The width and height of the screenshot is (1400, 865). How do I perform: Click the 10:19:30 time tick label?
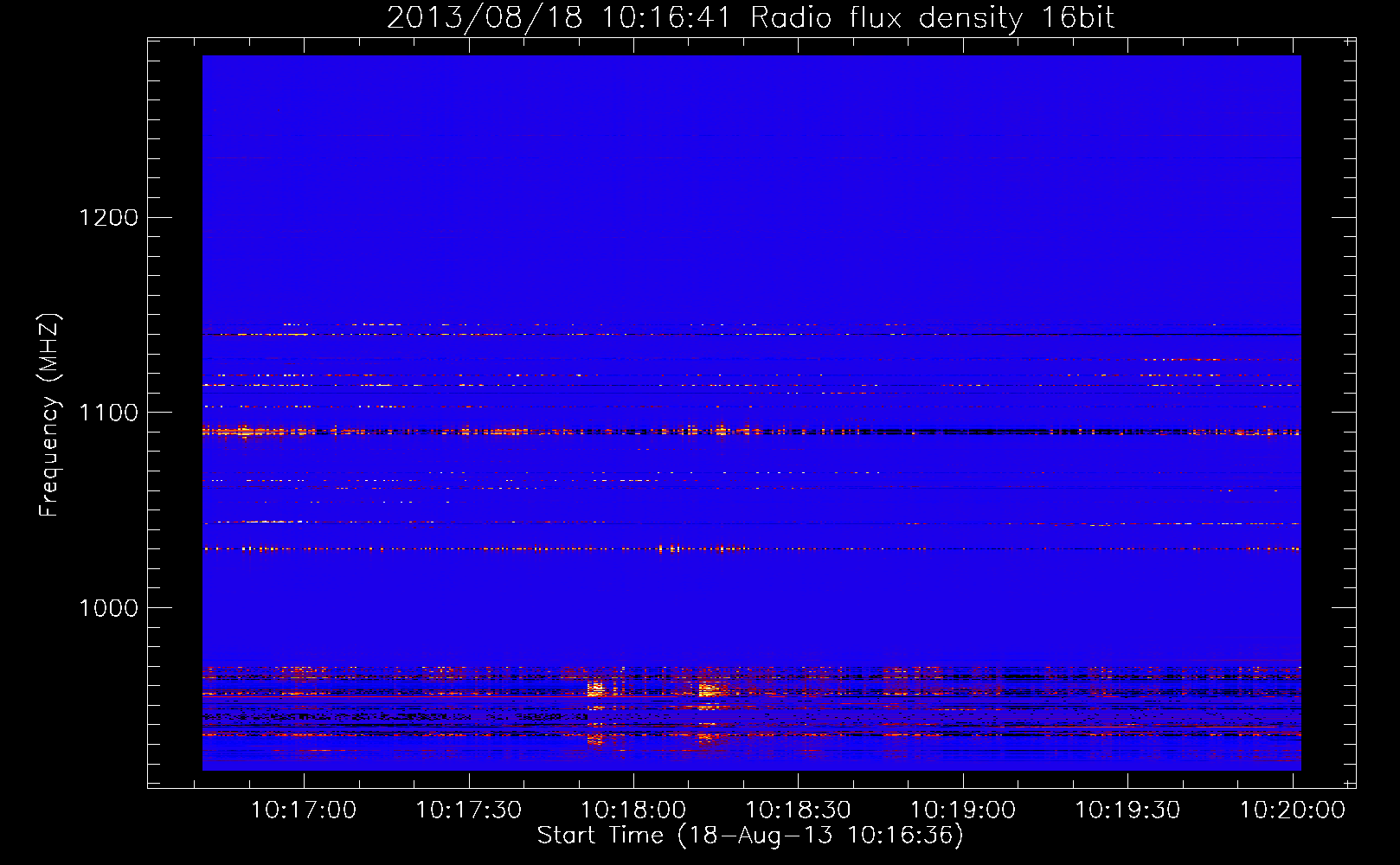[x=1127, y=811]
